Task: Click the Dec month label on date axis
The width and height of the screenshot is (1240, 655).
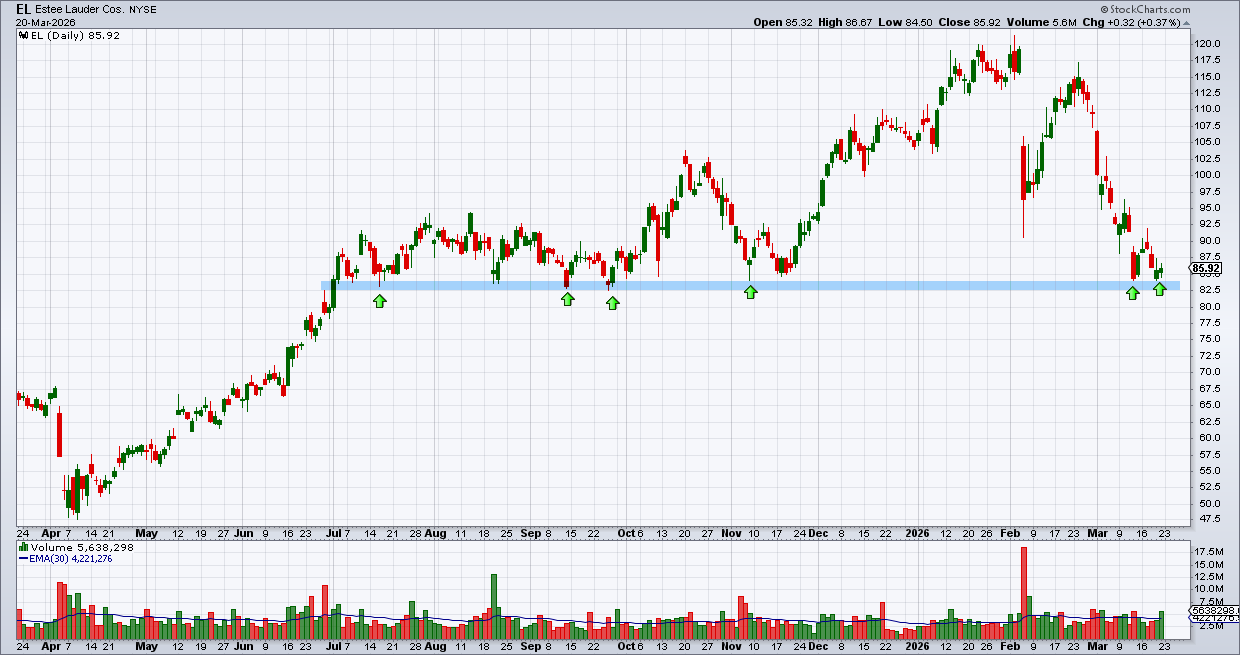Action: [x=819, y=534]
